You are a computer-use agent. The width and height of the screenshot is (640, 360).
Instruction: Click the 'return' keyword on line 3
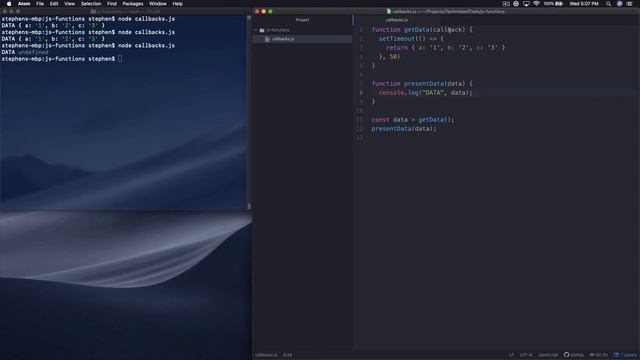tap(397, 48)
